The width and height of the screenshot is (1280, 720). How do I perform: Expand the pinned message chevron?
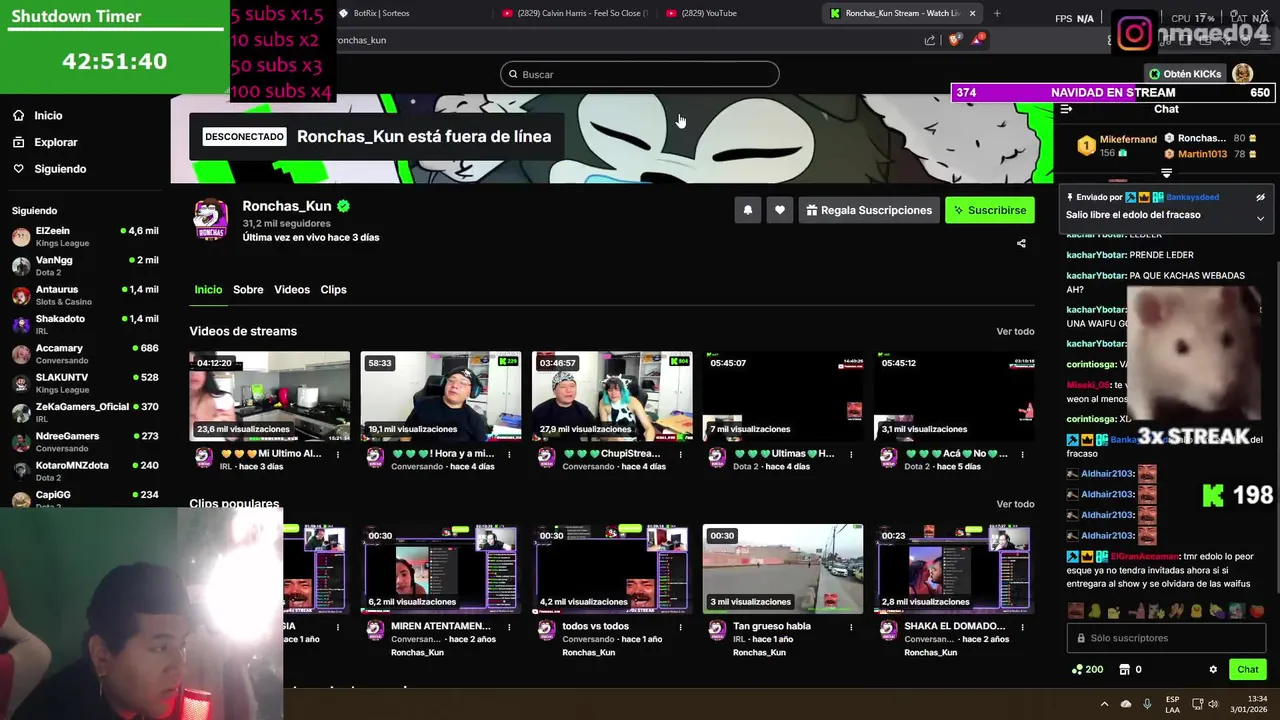pyautogui.click(x=1260, y=218)
